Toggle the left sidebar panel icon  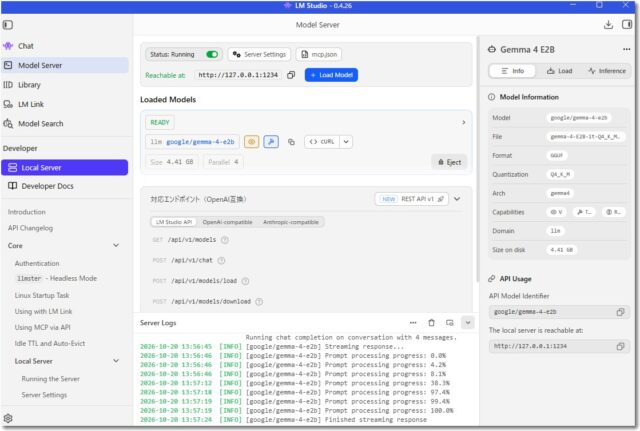[x=8, y=25]
